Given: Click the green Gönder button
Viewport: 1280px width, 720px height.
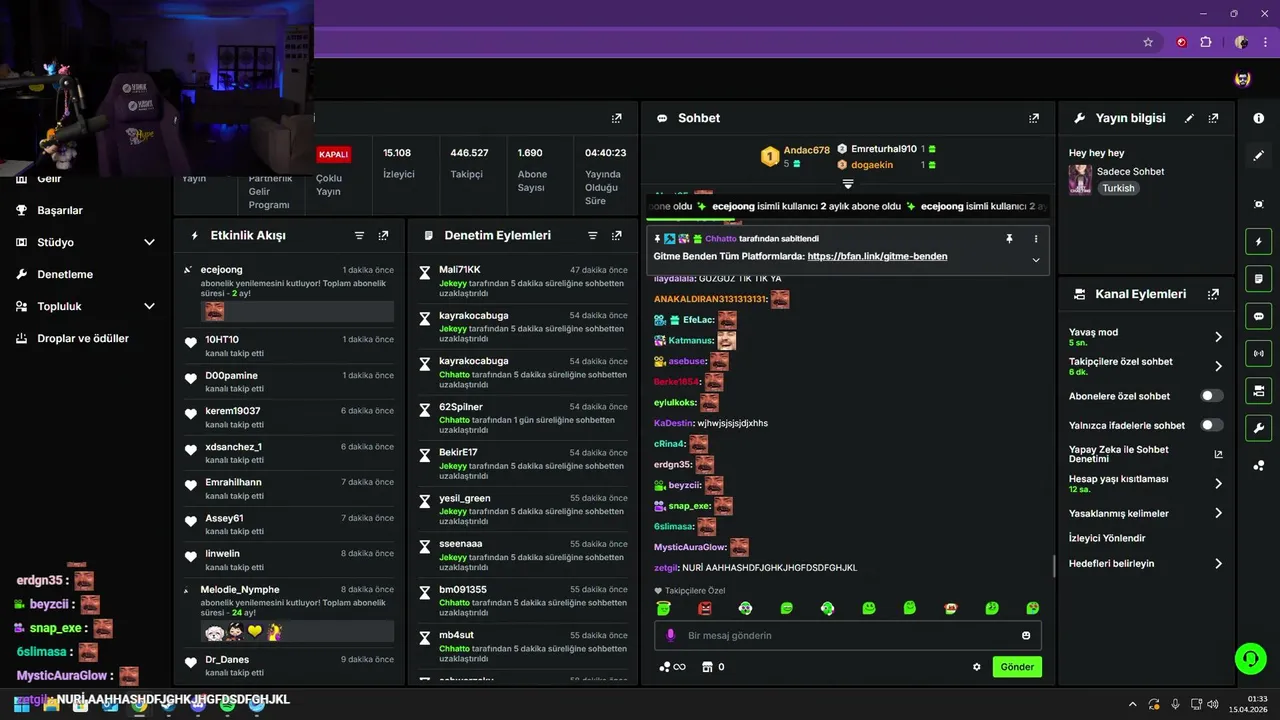Looking at the screenshot, I should tap(1017, 667).
